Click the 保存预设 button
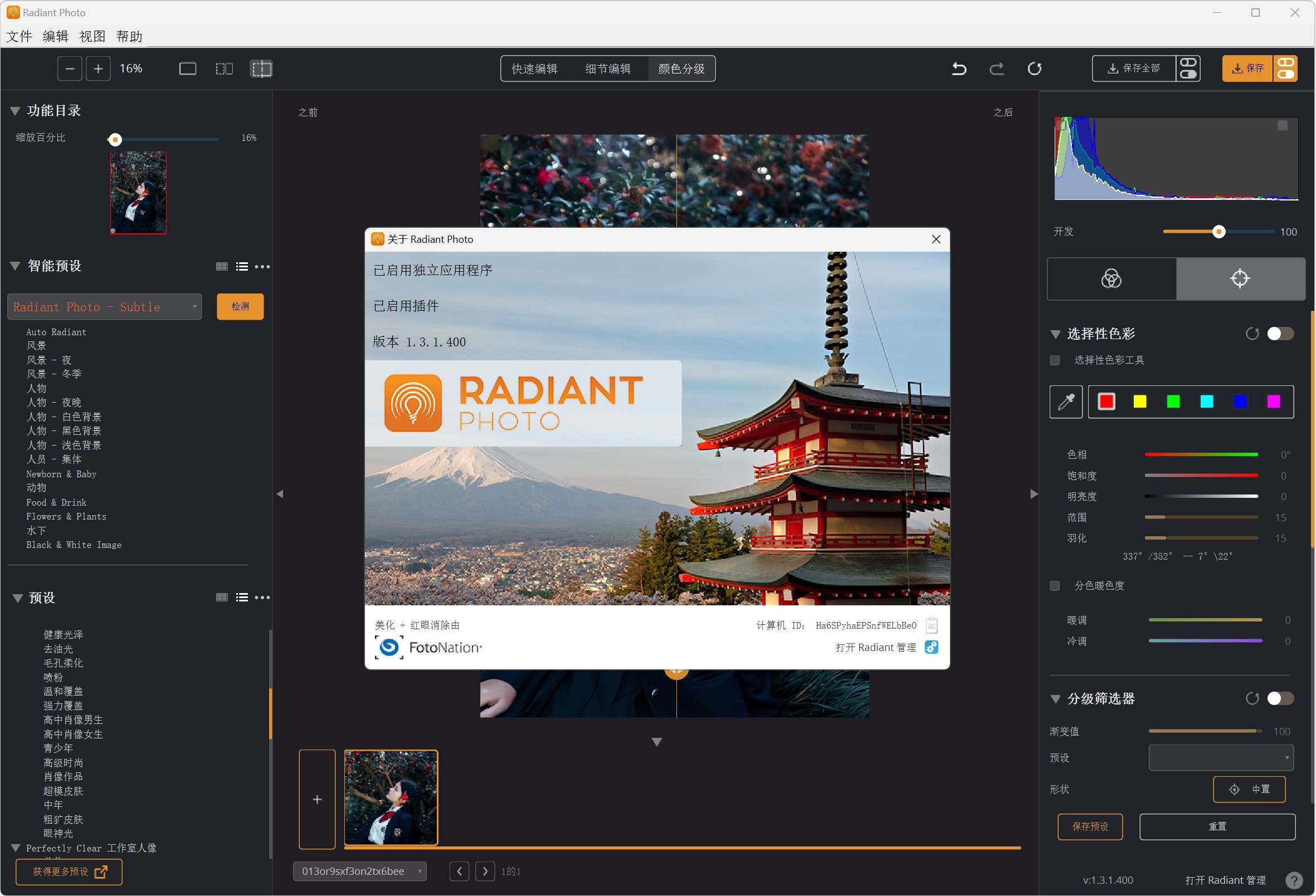Screen dimensions: 1316x896 click(1090, 826)
